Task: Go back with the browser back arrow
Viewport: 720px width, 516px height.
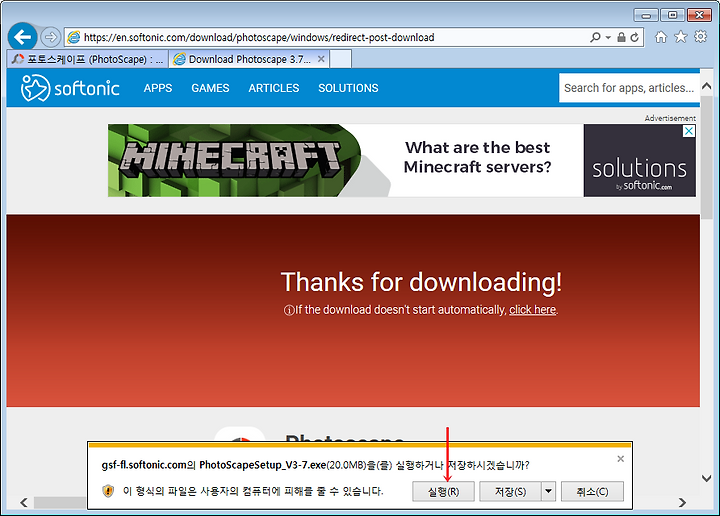Action: point(22,37)
